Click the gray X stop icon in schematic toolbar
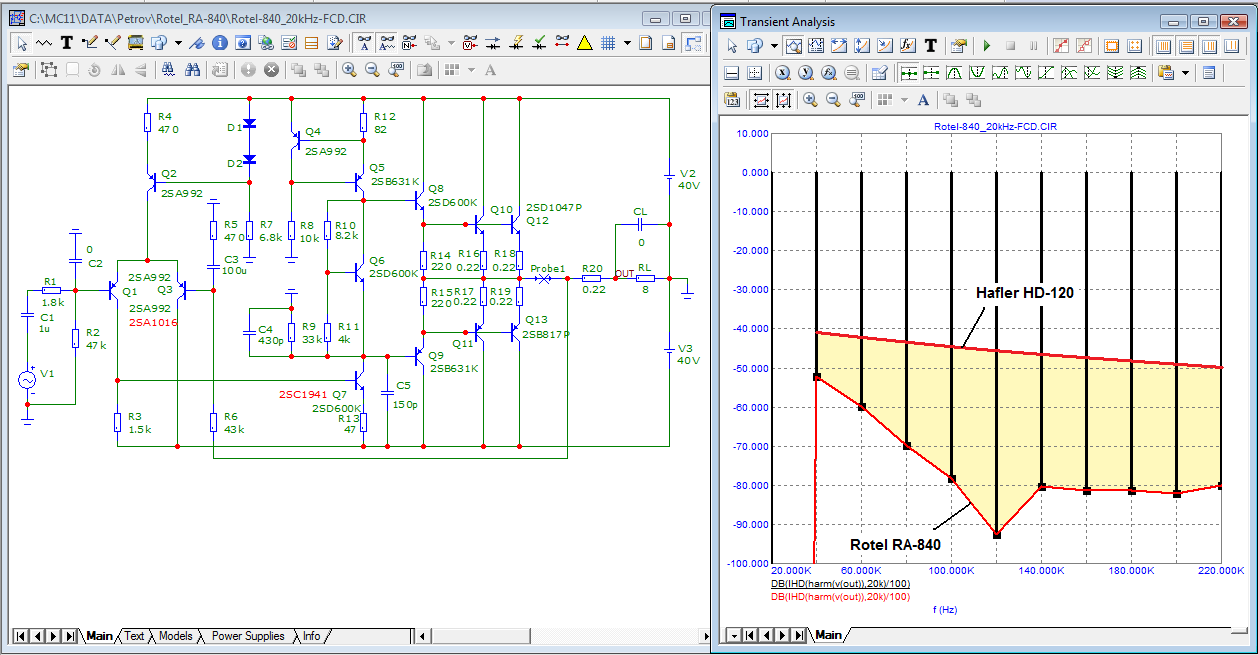The image size is (1258, 655). click(x=271, y=70)
